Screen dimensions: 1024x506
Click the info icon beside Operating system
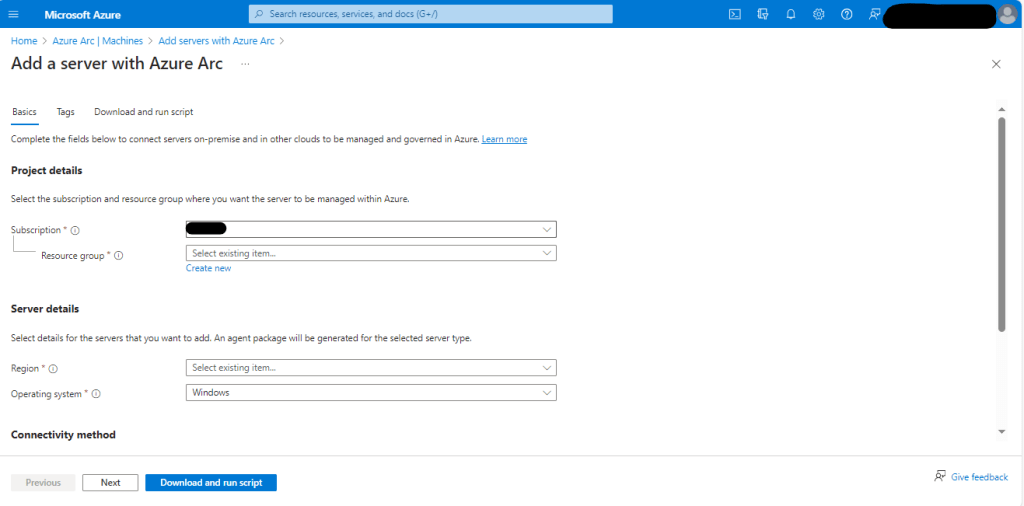coord(97,394)
